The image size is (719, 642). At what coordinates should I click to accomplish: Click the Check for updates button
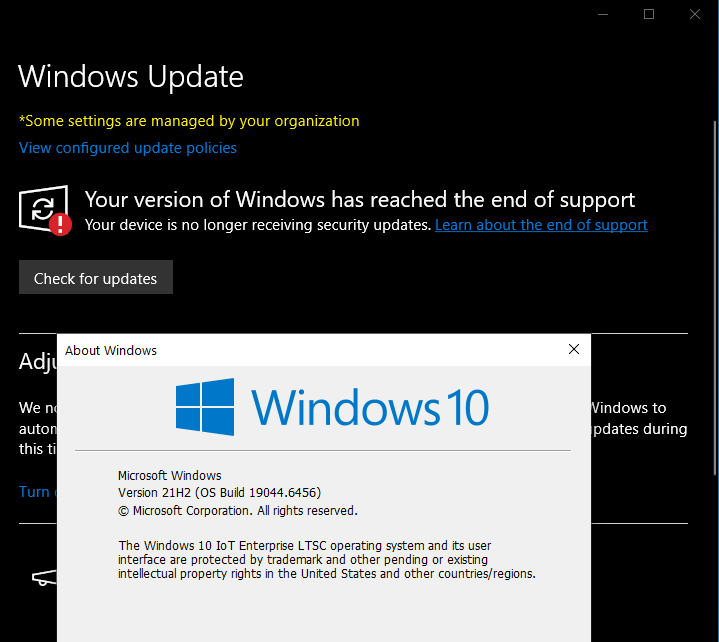coord(96,277)
